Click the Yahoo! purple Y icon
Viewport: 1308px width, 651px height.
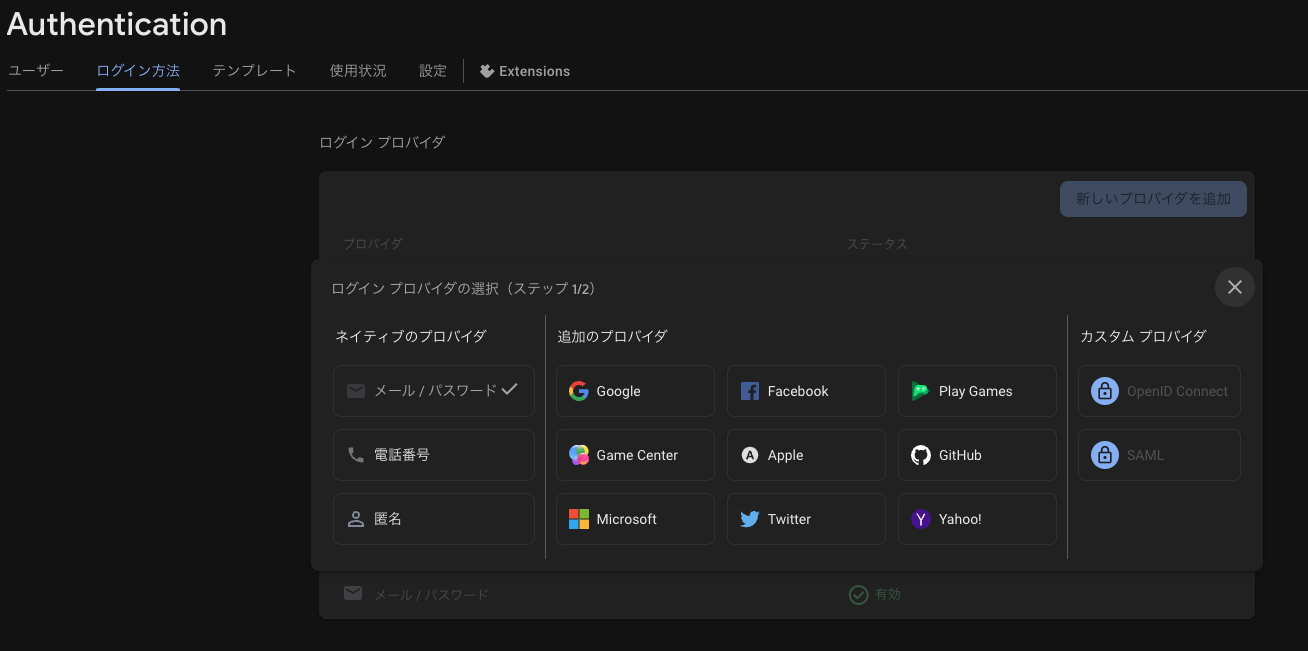[921, 519]
